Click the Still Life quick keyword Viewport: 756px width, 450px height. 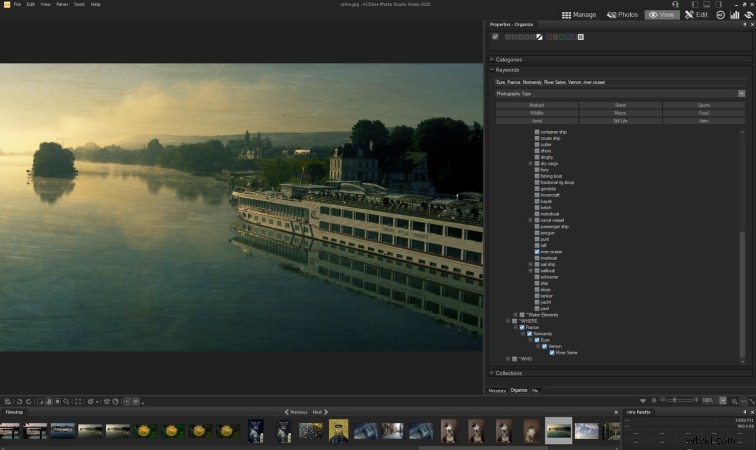(x=620, y=121)
